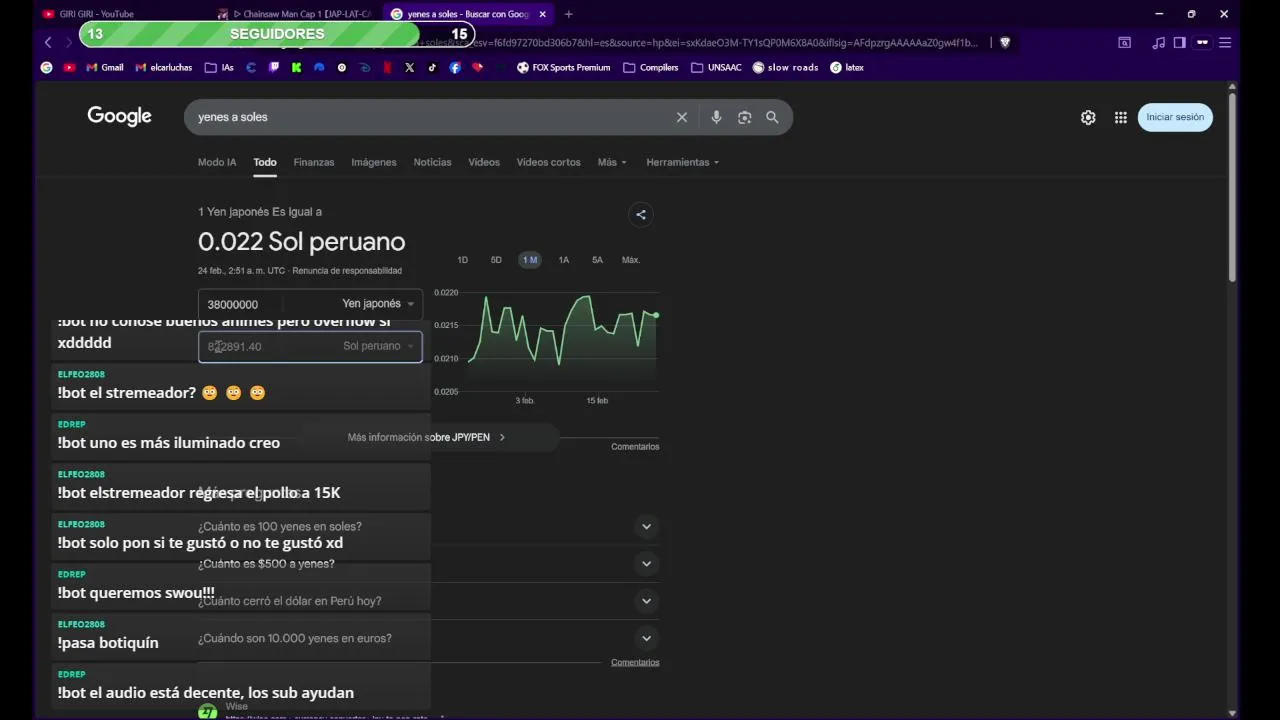The height and width of the screenshot is (720, 1280).
Task: Open the X (Twitter) bookmark icon
Action: [x=410, y=68]
